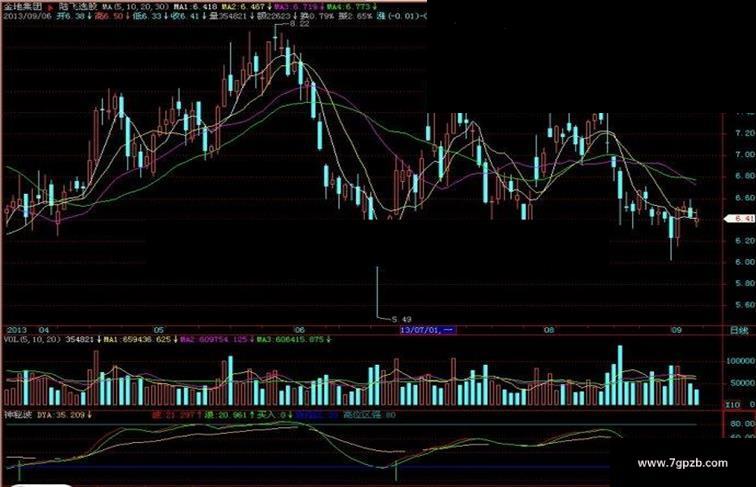756x487 pixels.
Task: Select the 神秘波 indicator name
Action: point(18,415)
